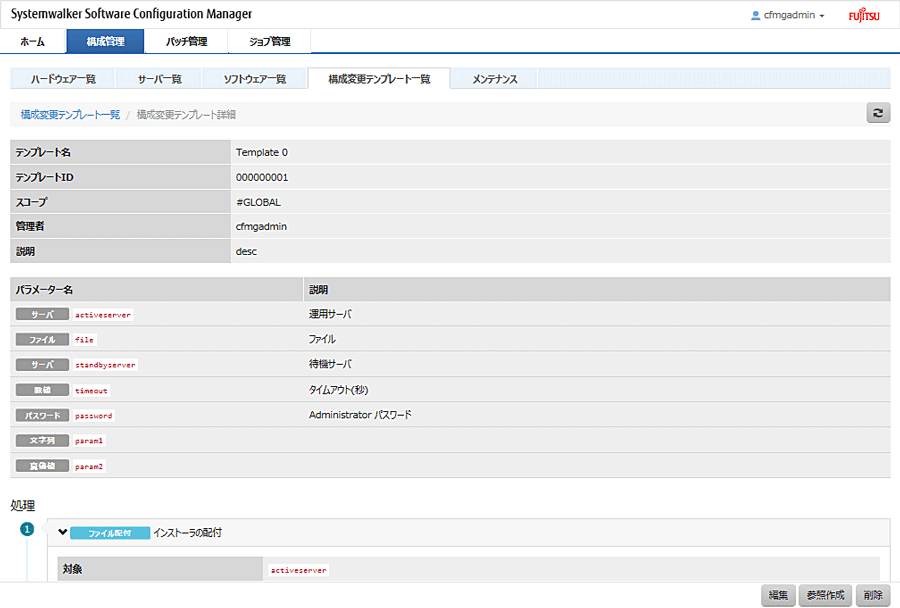Click the 文字列 type badge for param1
Screen dimensions: 900x608
pos(42,440)
